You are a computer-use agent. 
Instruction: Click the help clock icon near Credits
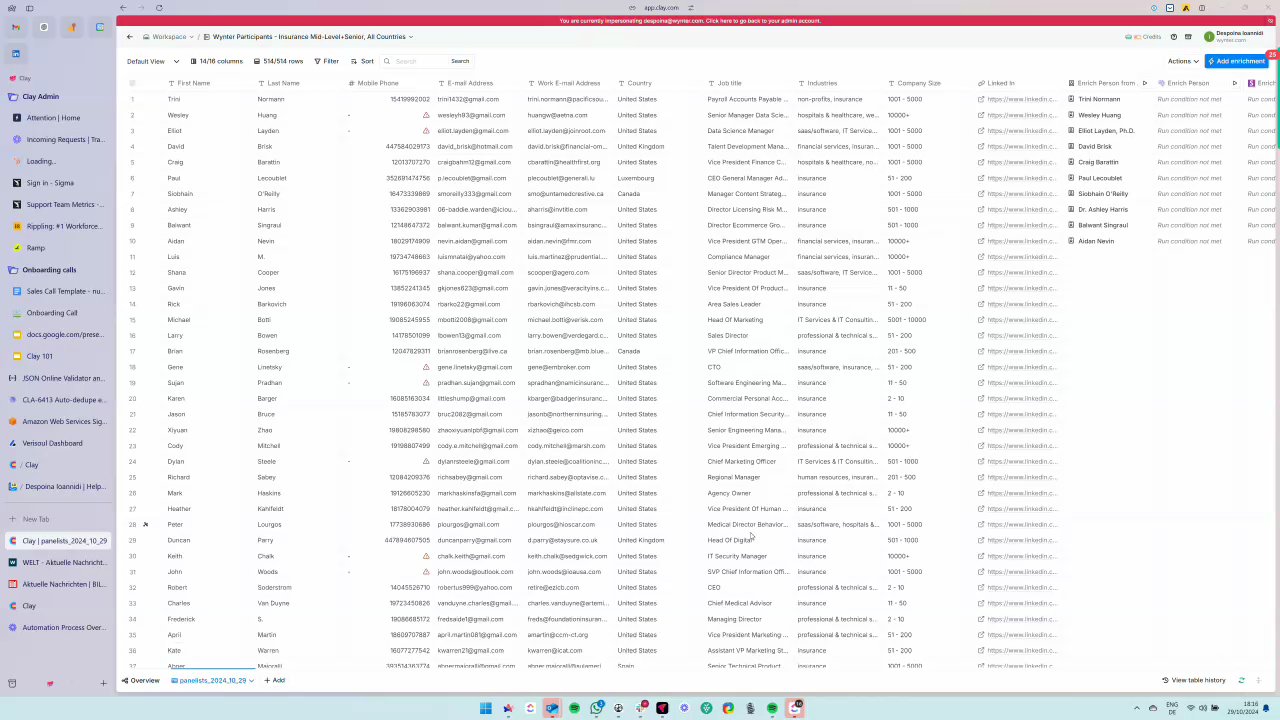1174,37
